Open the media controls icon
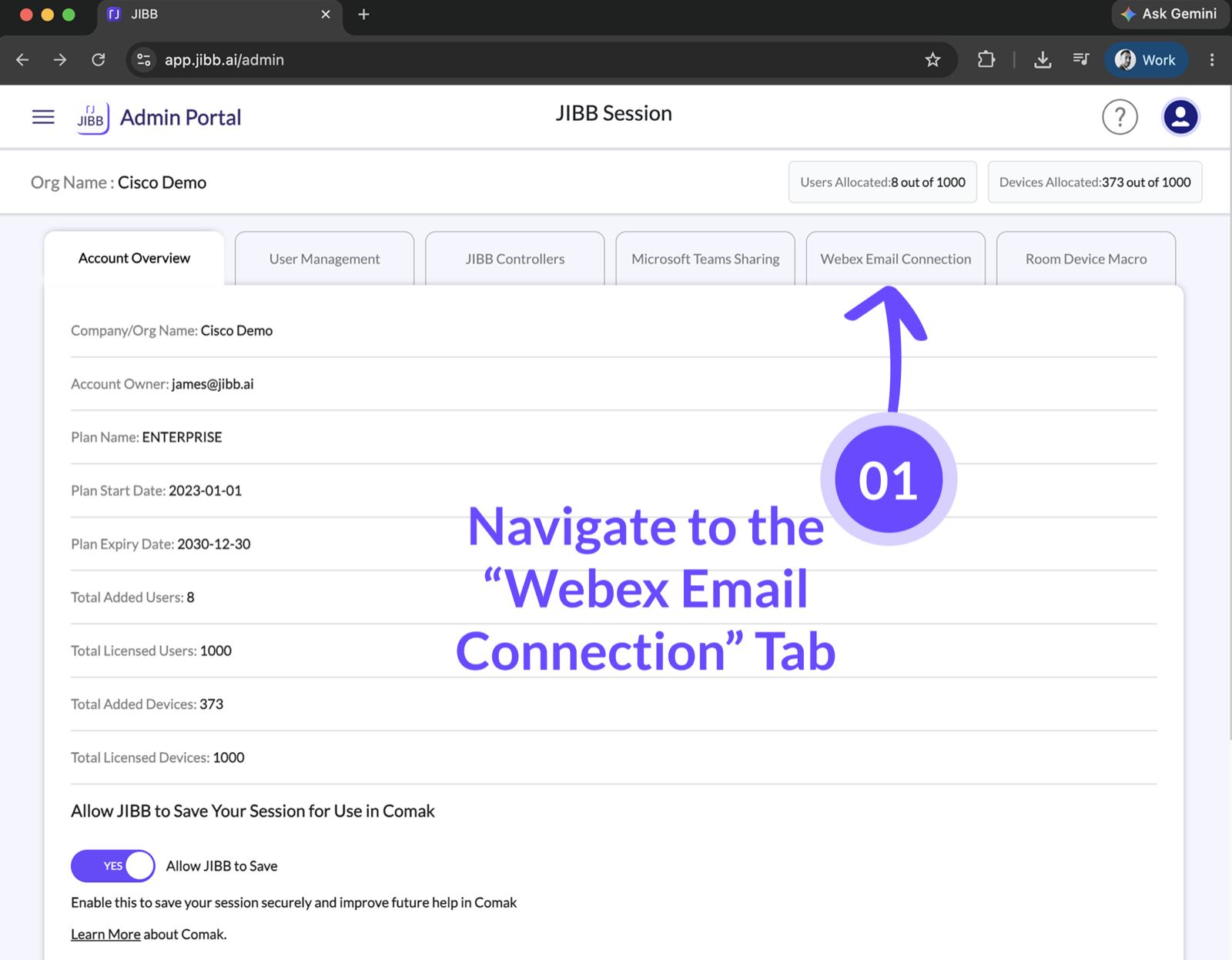Screen dimensions: 1232x960 [x=1081, y=59]
